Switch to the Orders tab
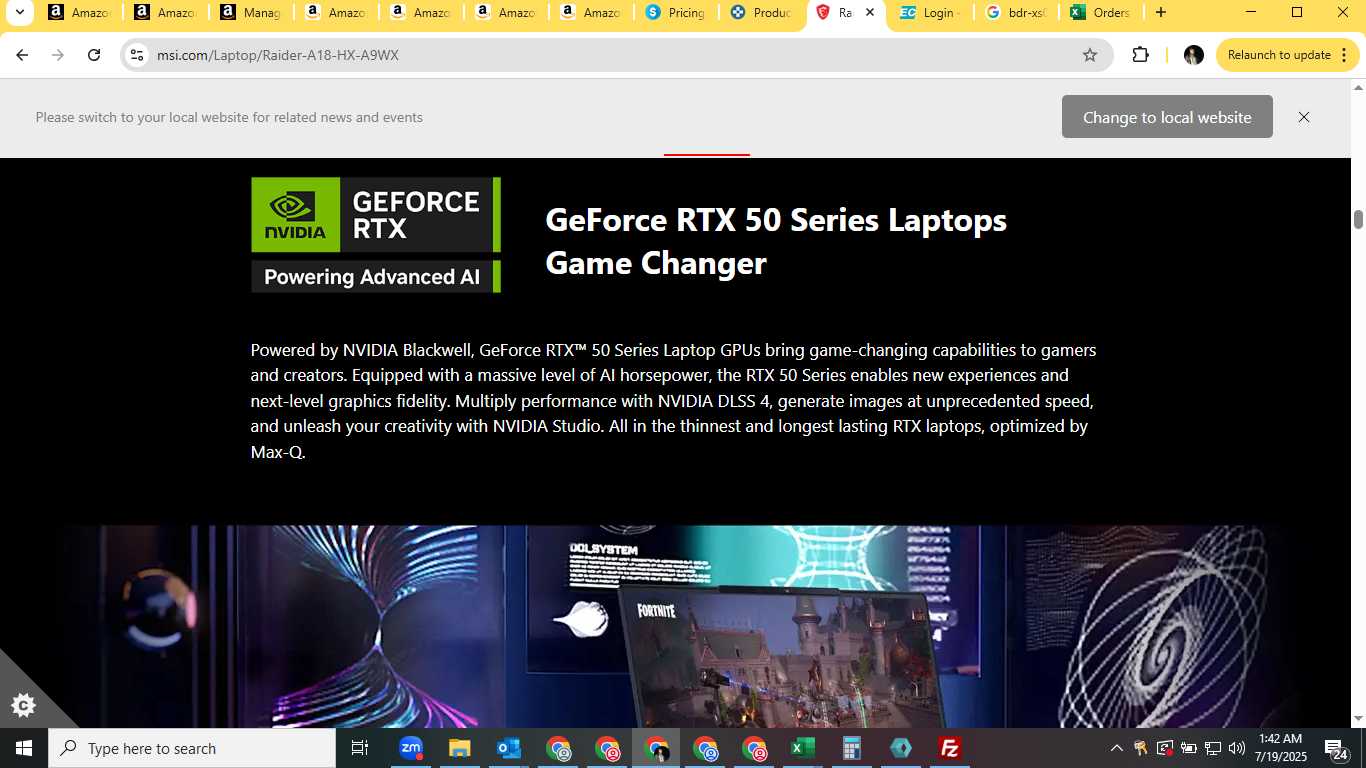 [x=1102, y=13]
